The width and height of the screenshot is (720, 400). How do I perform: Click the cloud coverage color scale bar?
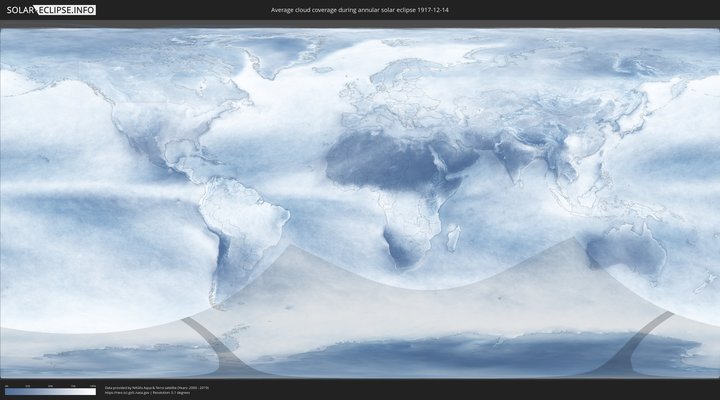50,391
